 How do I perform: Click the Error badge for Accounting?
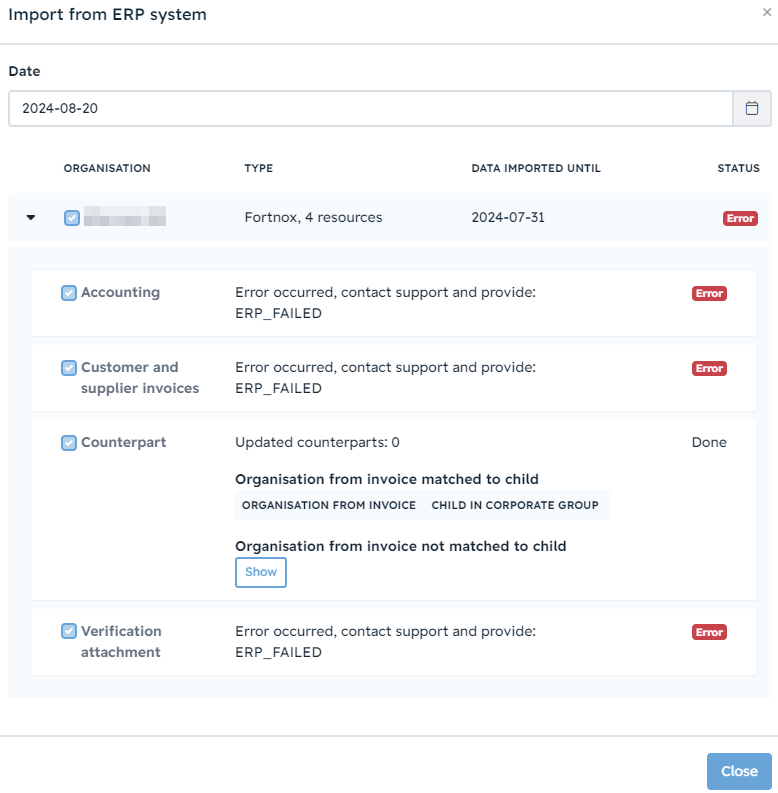pyautogui.click(x=709, y=293)
